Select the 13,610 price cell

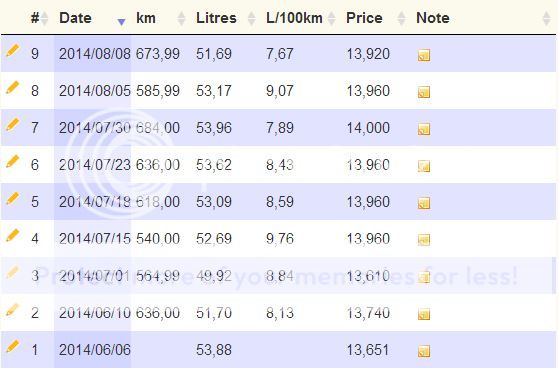coord(368,276)
